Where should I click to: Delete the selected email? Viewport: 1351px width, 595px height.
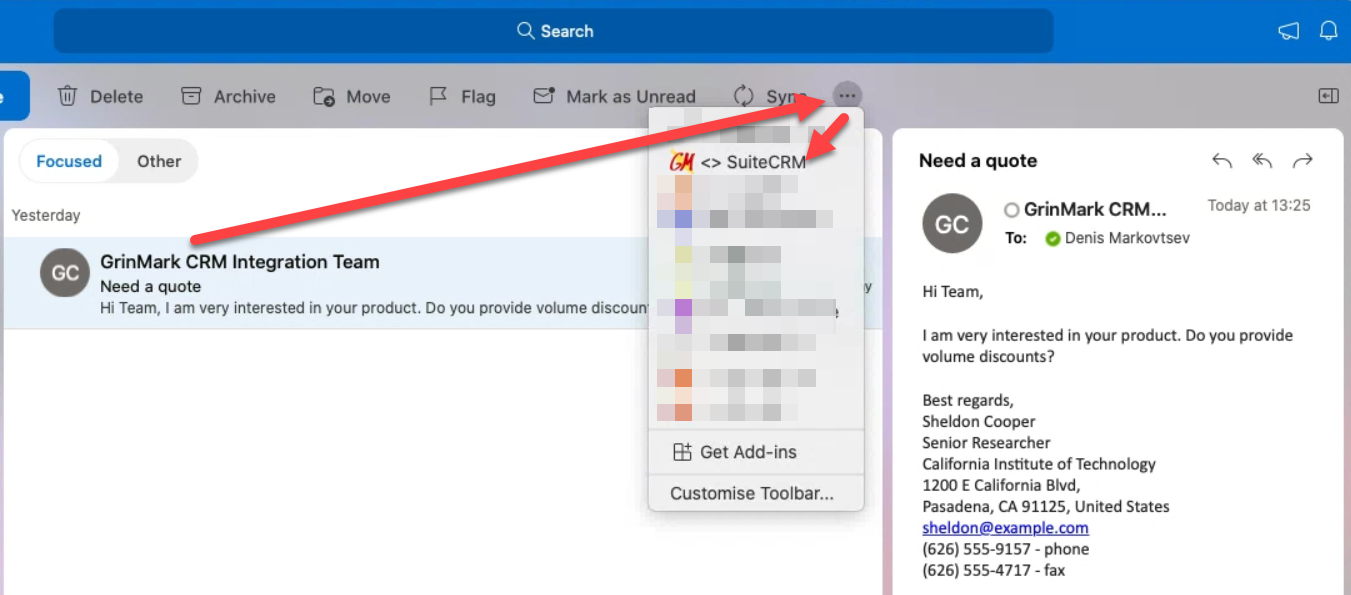(x=100, y=96)
